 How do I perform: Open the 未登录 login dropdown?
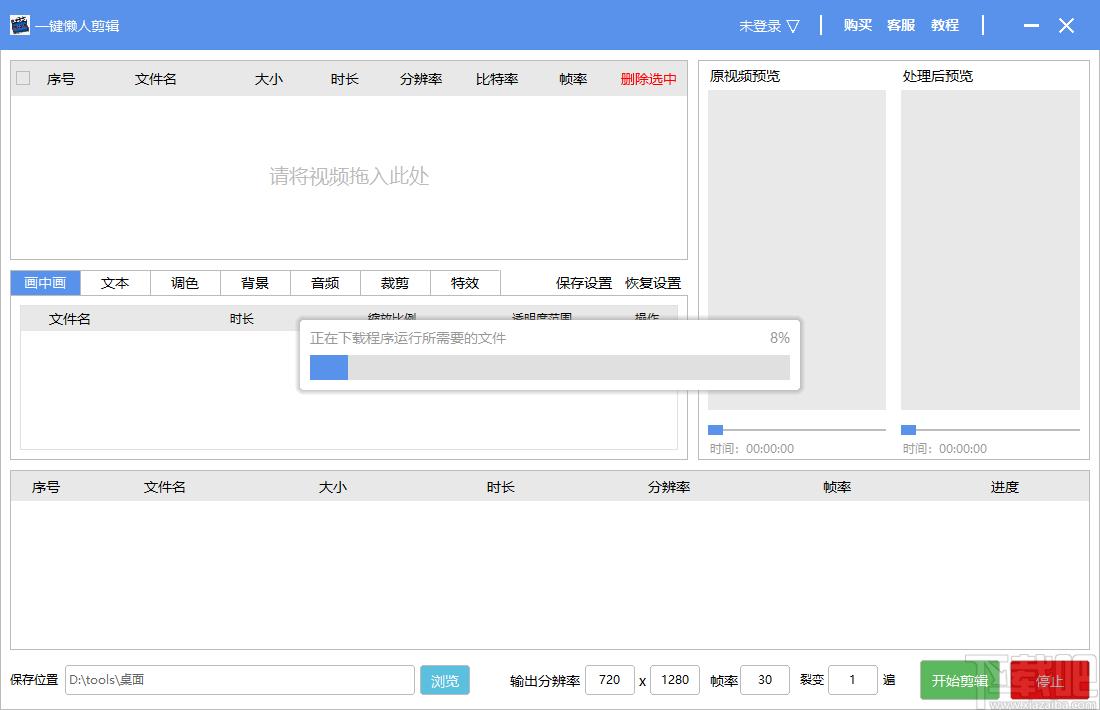pyautogui.click(x=769, y=26)
